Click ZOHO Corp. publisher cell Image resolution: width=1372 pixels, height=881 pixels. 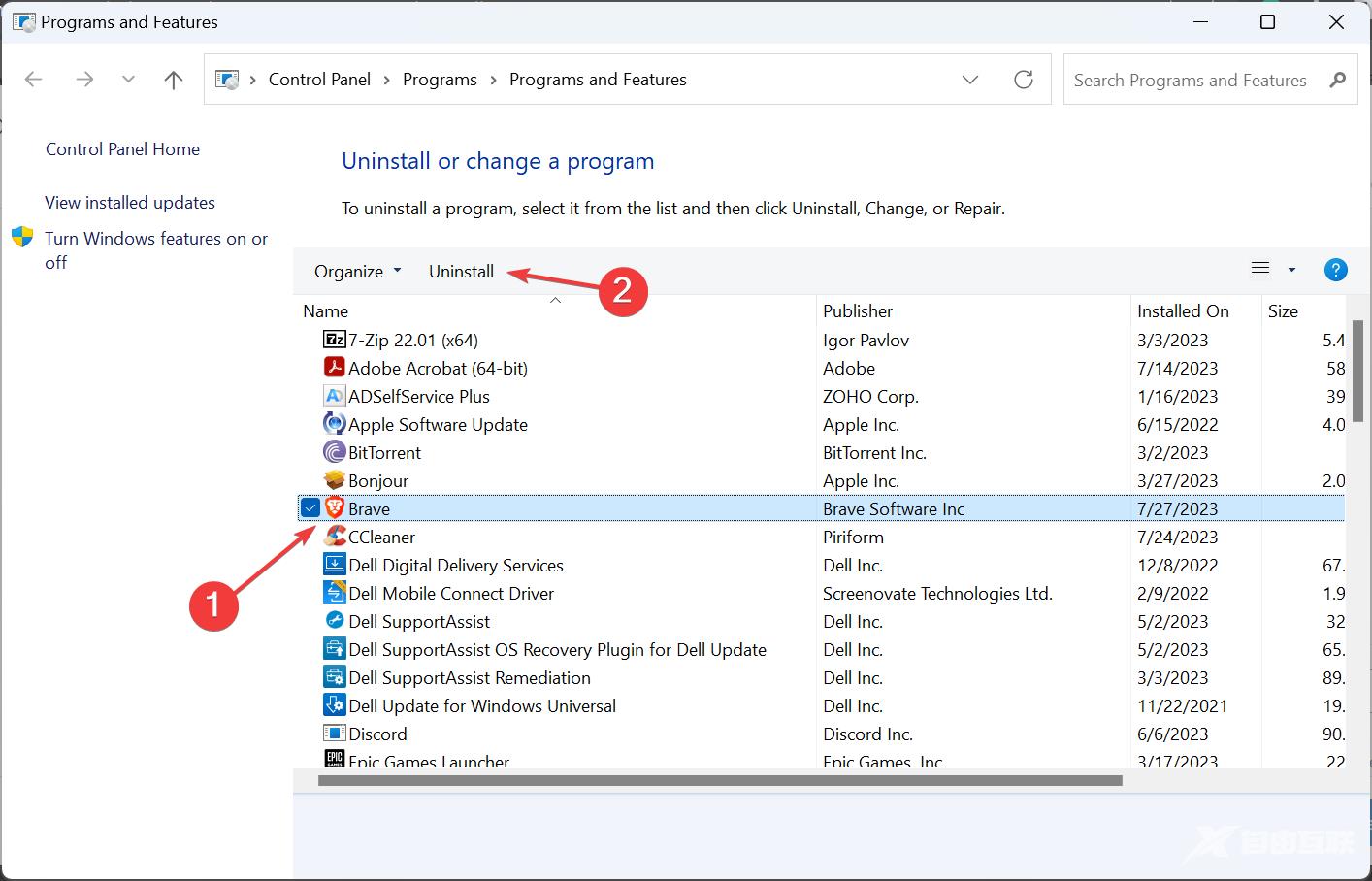(x=870, y=396)
